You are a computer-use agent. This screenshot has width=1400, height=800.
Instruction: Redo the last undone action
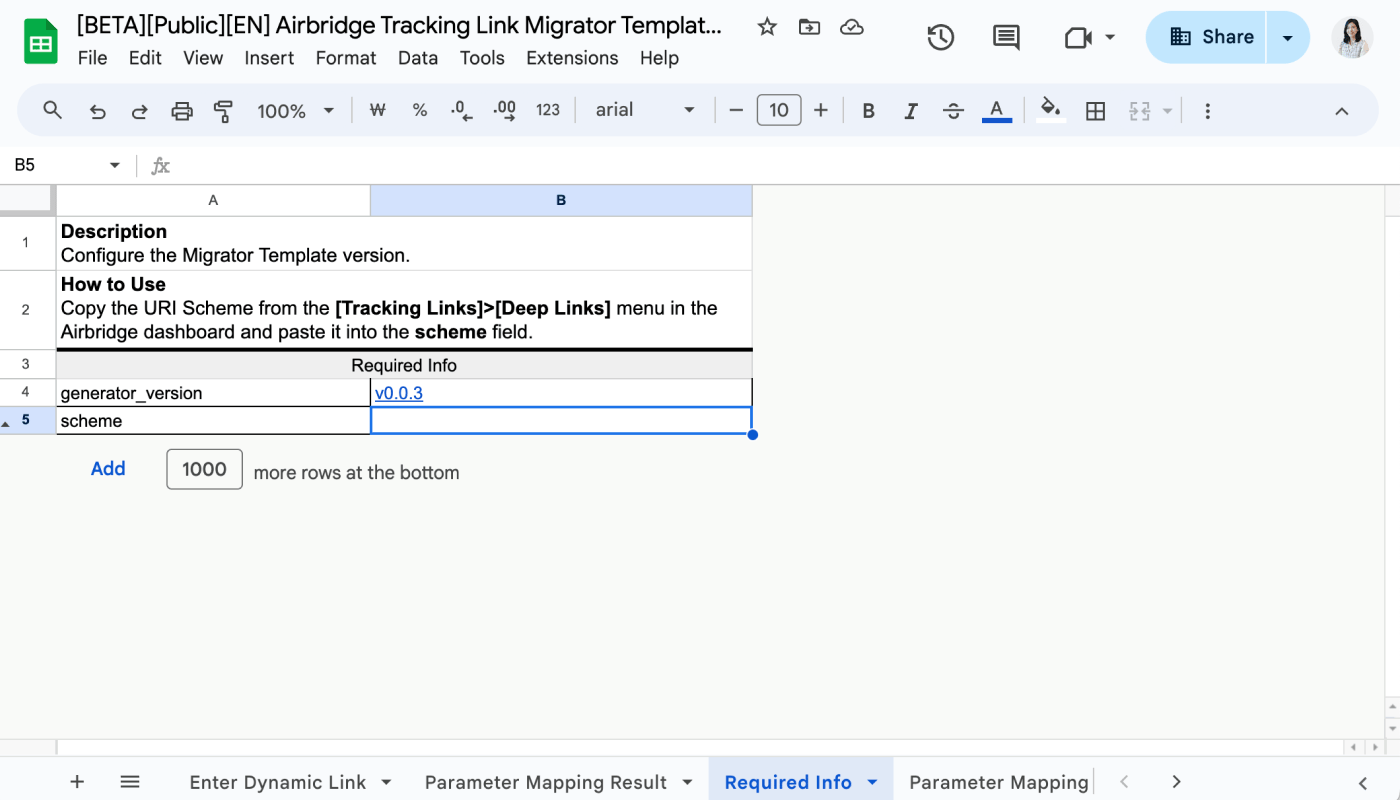[140, 111]
